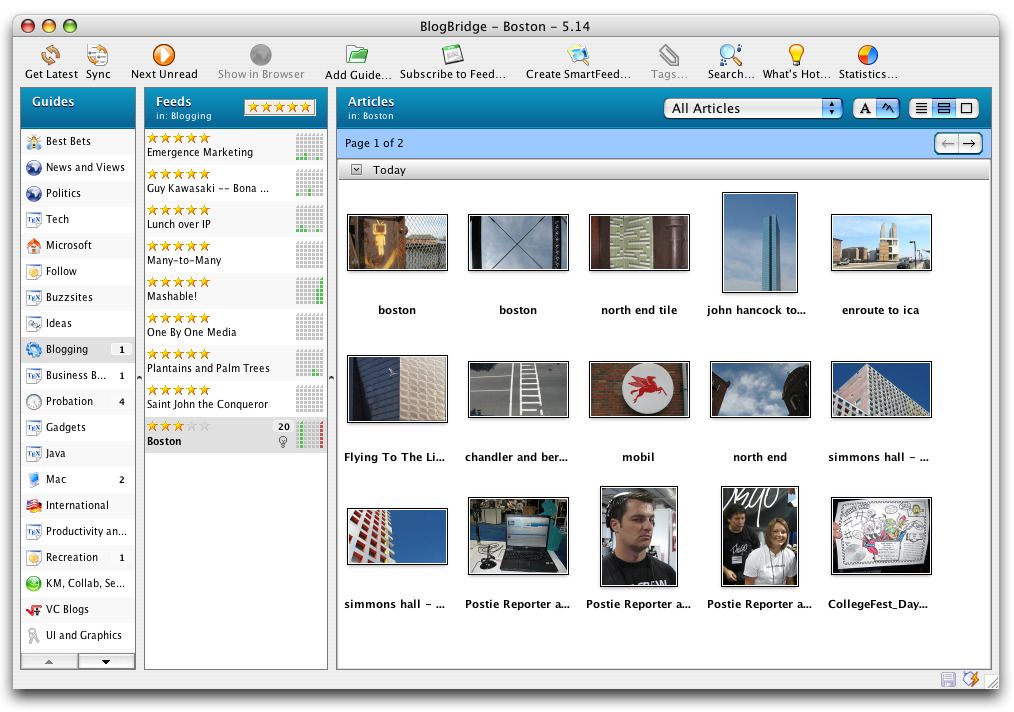
Task: Switch article view to text-only mode
Action: (x=866, y=108)
